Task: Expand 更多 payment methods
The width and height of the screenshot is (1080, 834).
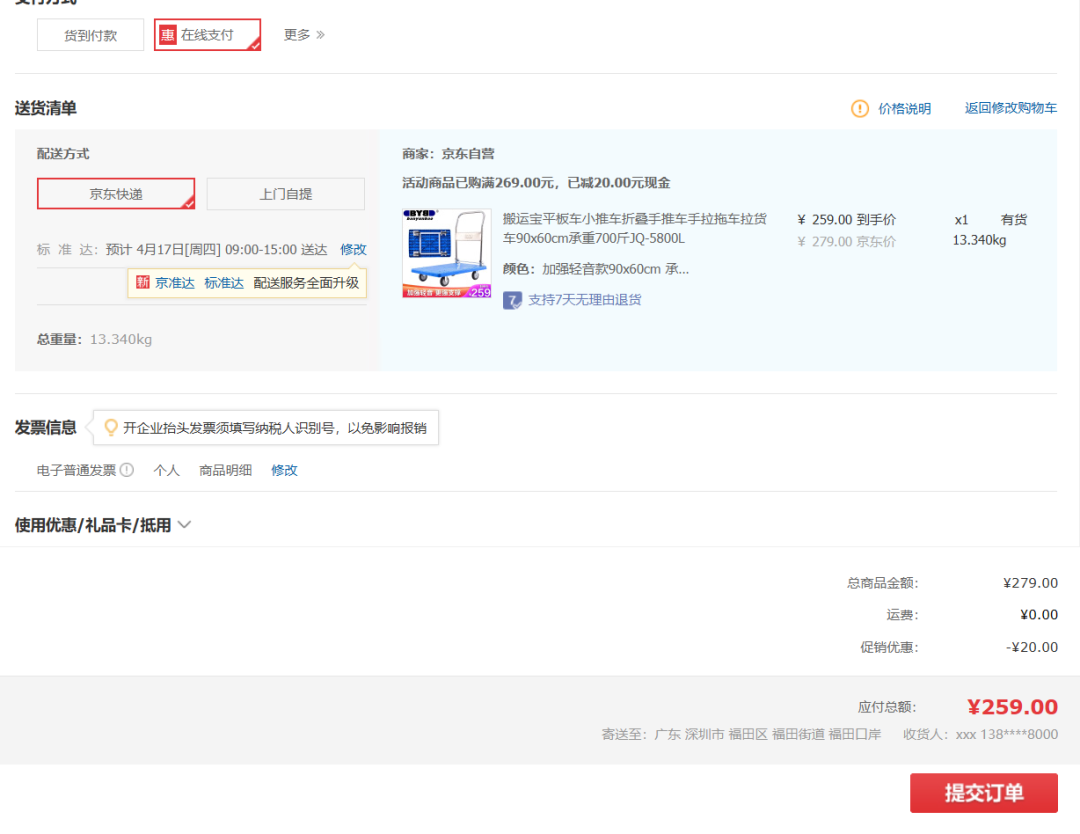Action: point(304,34)
